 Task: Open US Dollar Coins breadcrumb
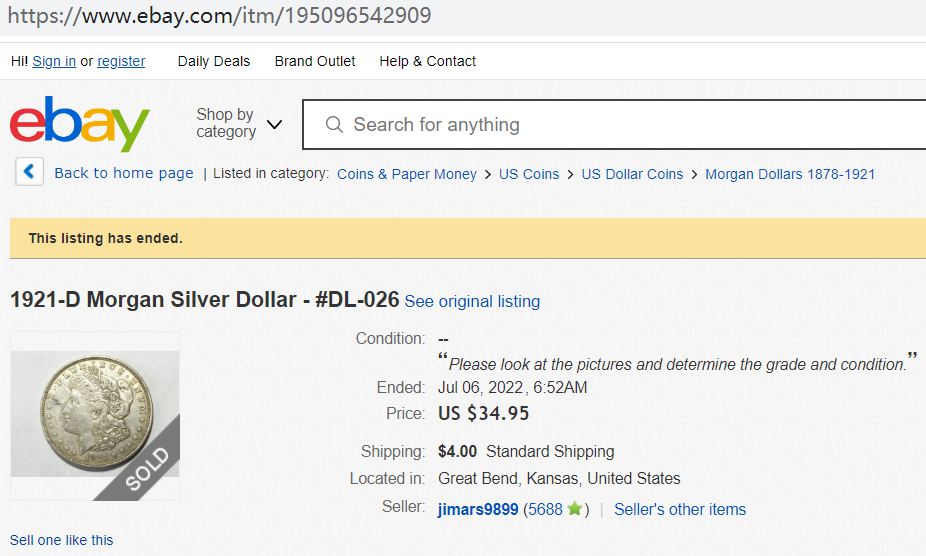pyautogui.click(x=632, y=174)
